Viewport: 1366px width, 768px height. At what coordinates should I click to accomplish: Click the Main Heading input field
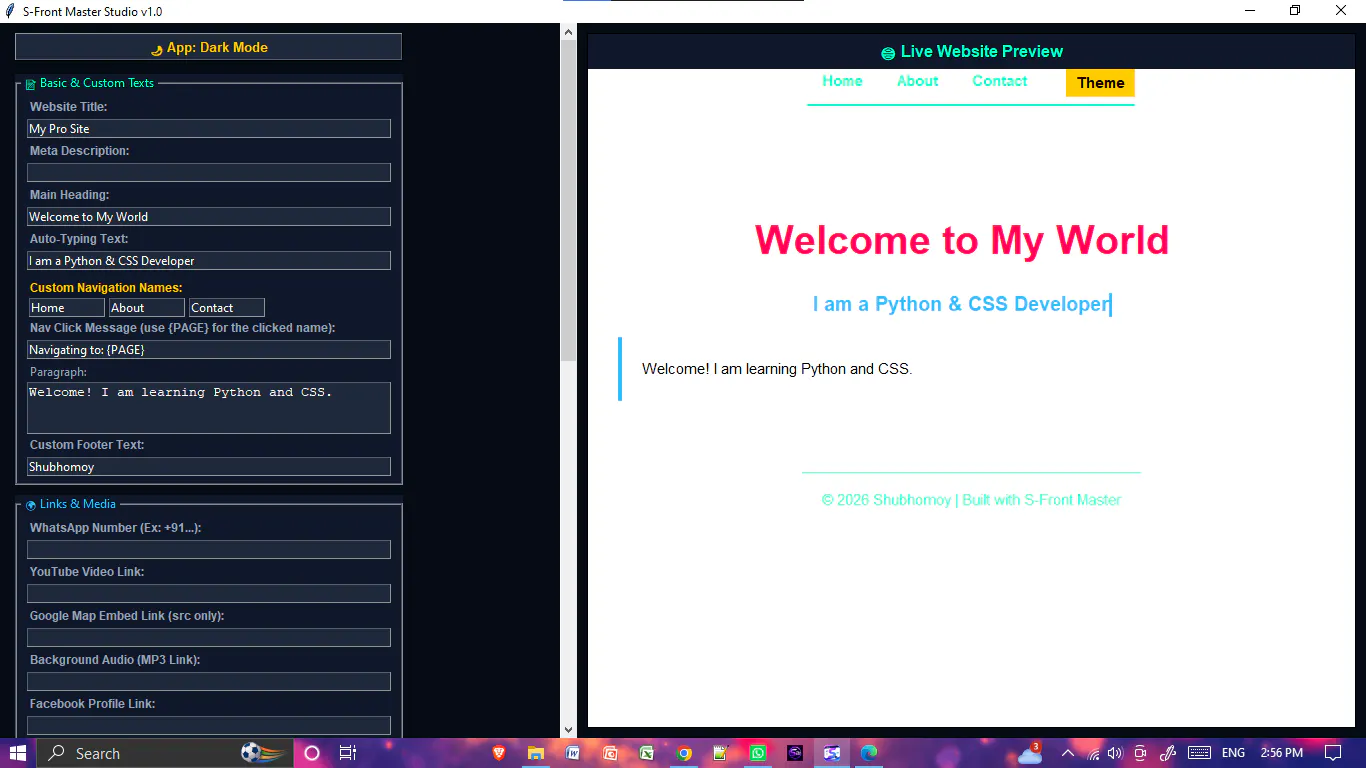point(208,216)
